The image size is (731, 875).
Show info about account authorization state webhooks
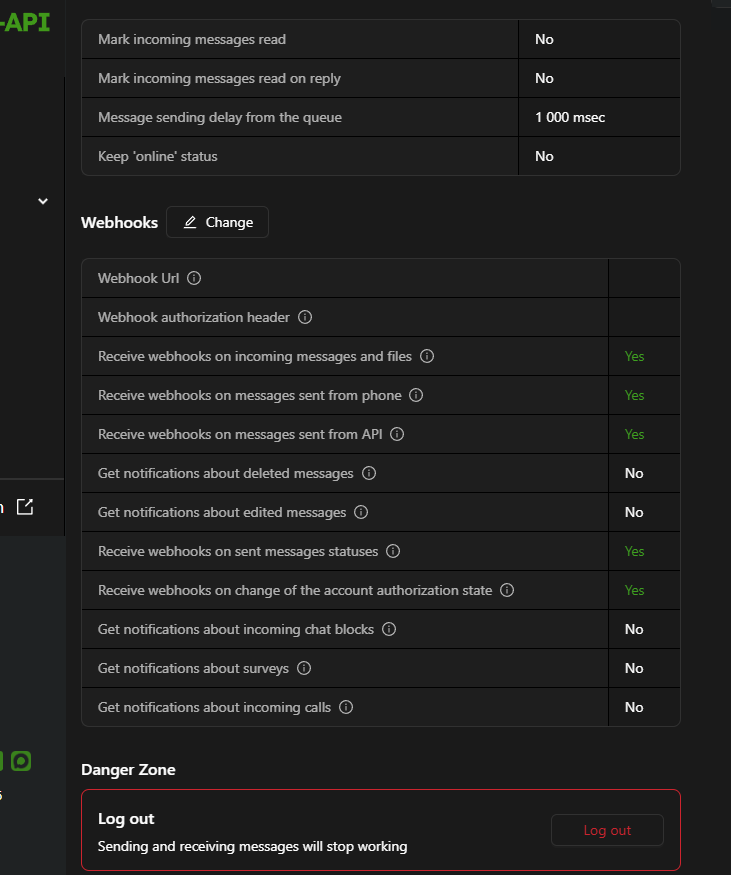507,590
